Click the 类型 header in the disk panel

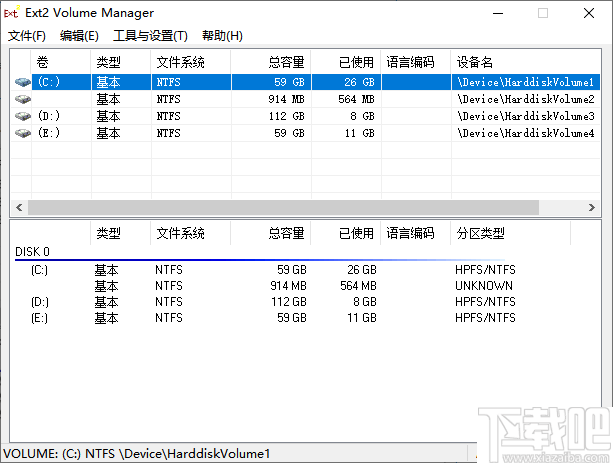point(120,233)
